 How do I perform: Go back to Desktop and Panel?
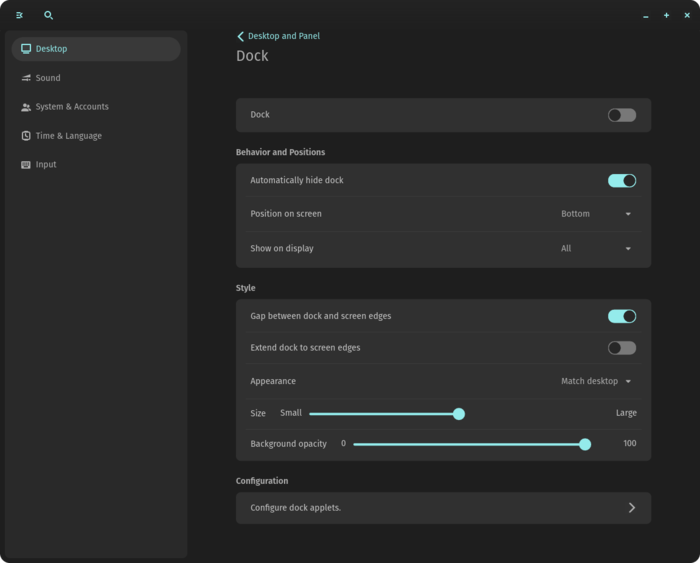(283, 36)
